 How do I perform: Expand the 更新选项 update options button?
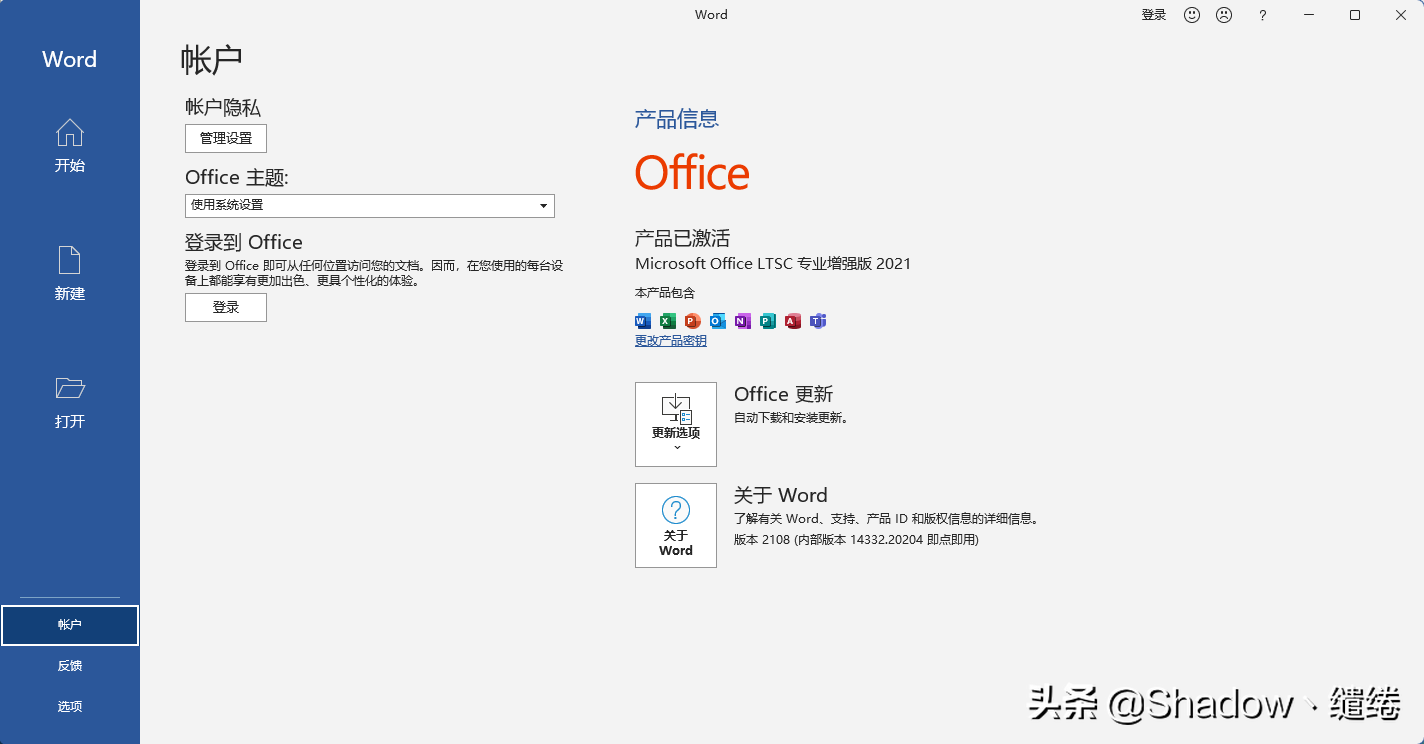pyautogui.click(x=676, y=424)
